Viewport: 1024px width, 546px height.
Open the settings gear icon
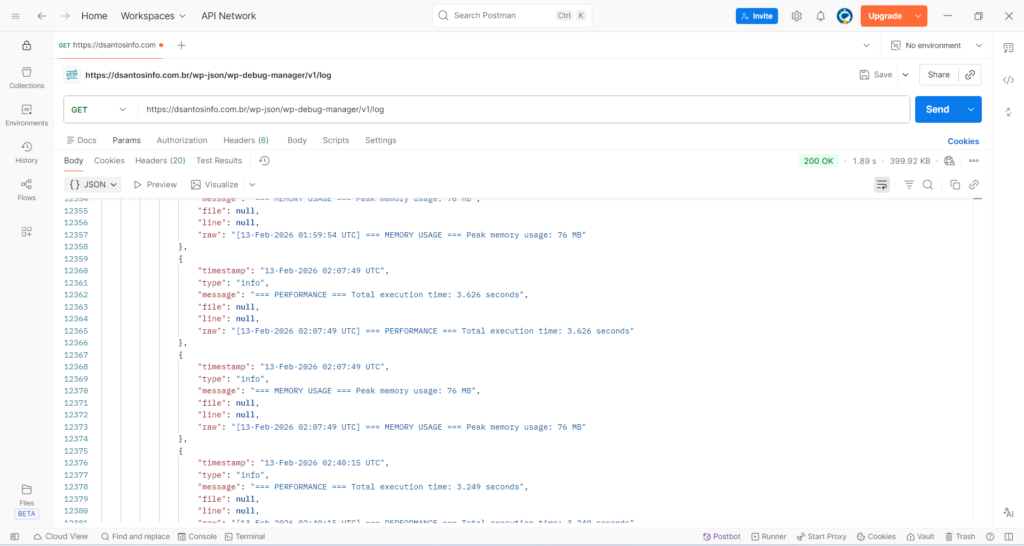click(x=796, y=16)
